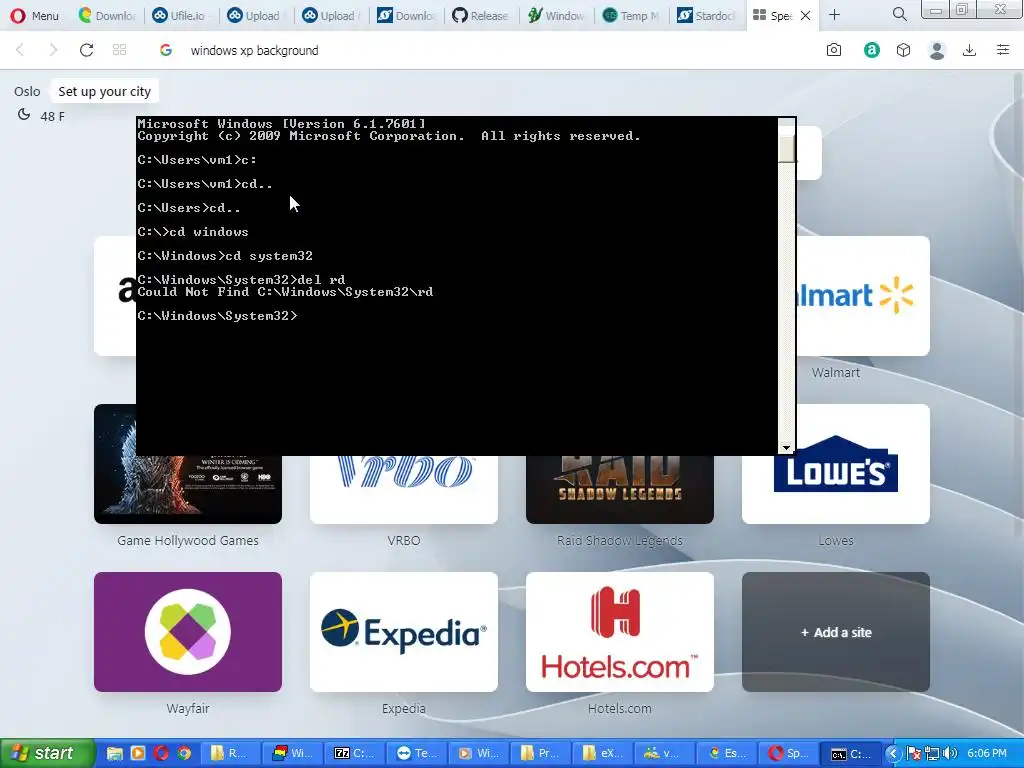The height and width of the screenshot is (768, 1024).
Task: Open the Wayfair speed dial tile
Action: [x=188, y=632]
